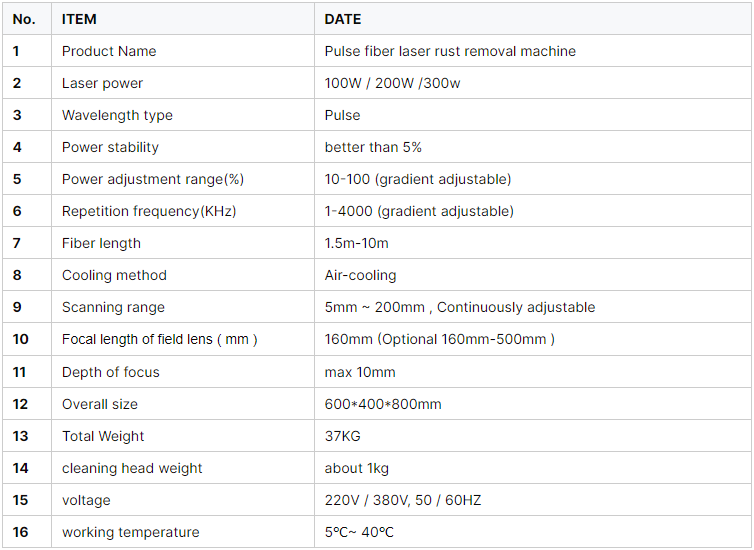The image size is (754, 550).
Task: Click the "100W / 200W /300w" value
Action: [x=392, y=83]
